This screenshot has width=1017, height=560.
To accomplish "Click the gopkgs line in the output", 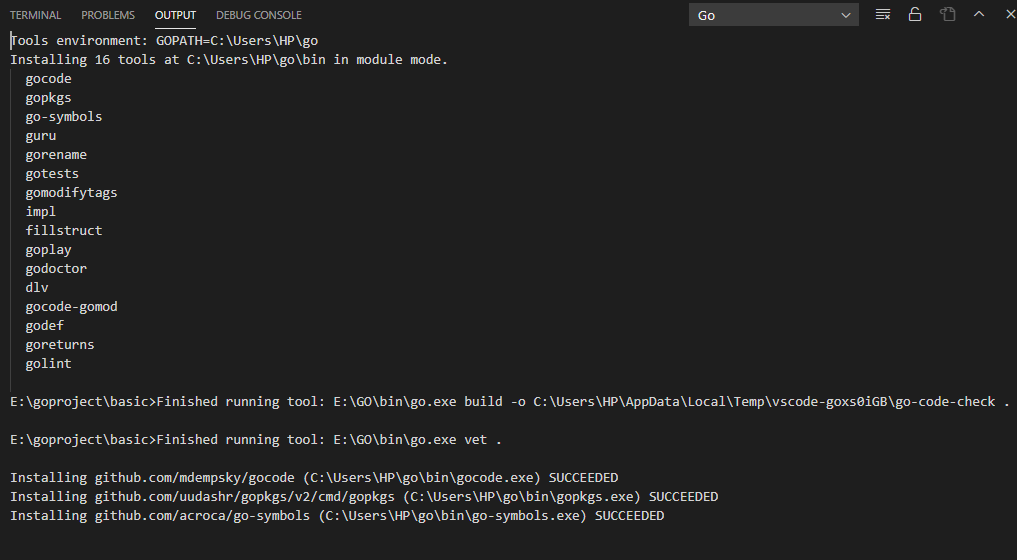I will 48,98.
